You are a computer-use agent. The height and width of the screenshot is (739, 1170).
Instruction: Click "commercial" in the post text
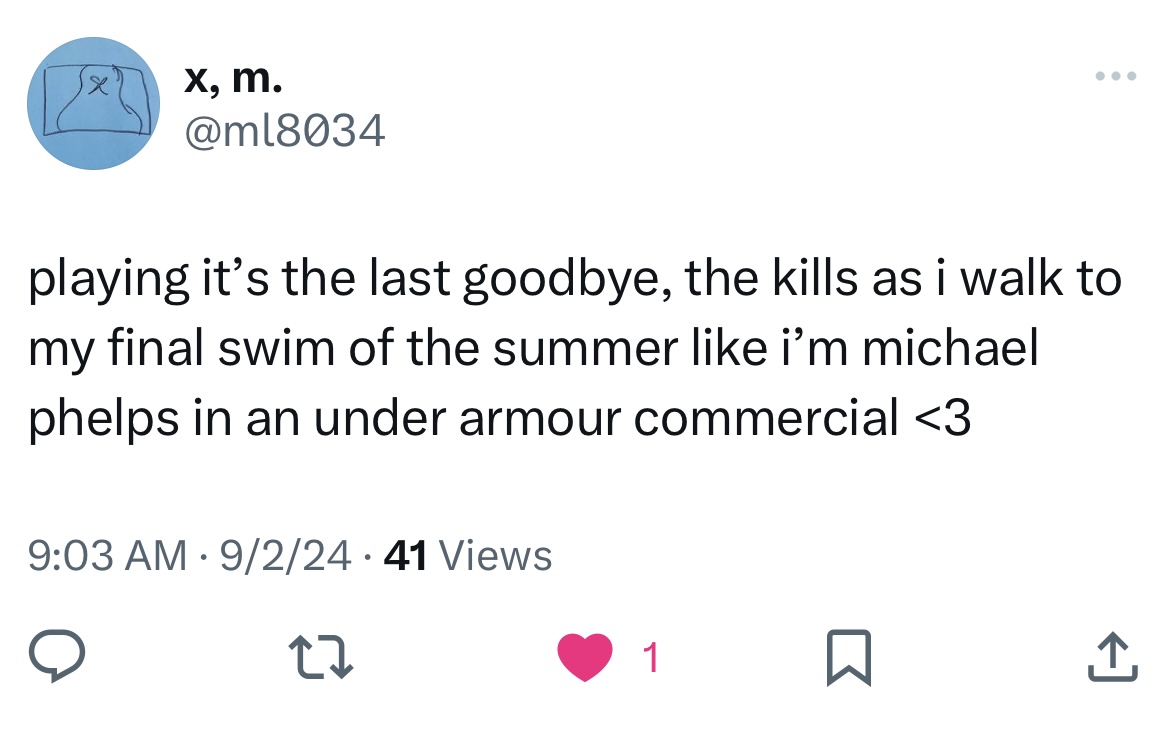pyautogui.click(x=766, y=419)
